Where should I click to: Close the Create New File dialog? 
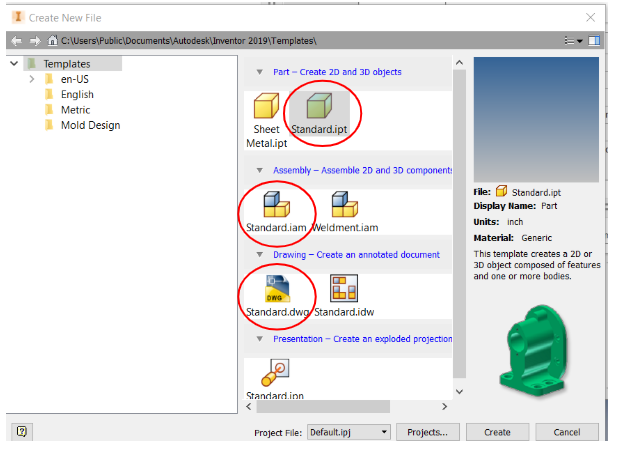pos(590,17)
